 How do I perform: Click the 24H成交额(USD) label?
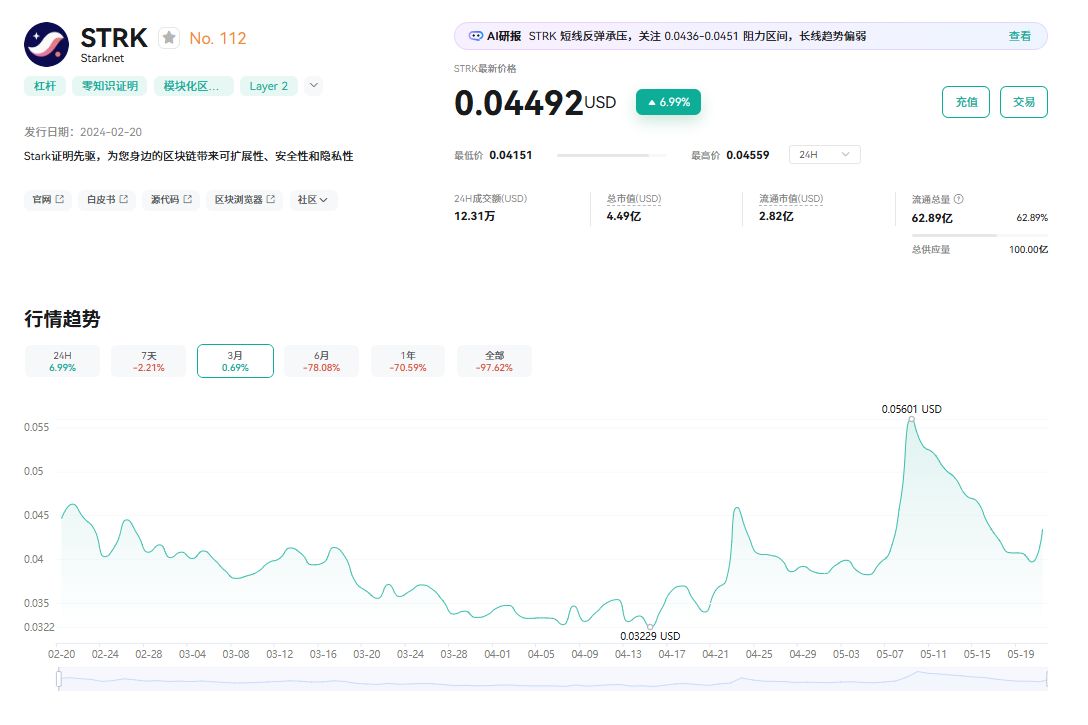click(x=491, y=199)
